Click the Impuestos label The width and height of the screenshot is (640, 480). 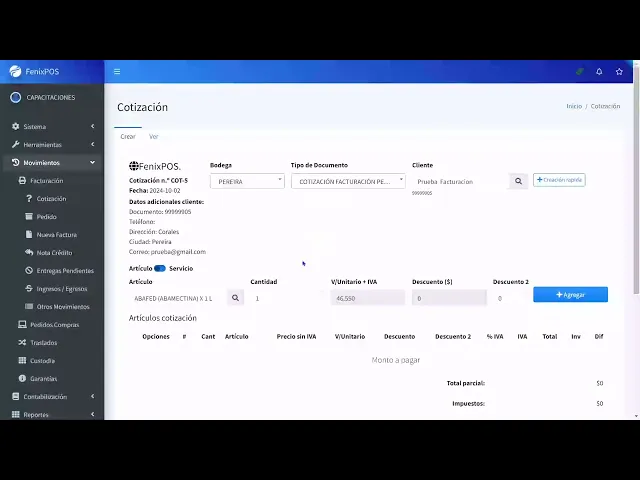click(x=468, y=403)
